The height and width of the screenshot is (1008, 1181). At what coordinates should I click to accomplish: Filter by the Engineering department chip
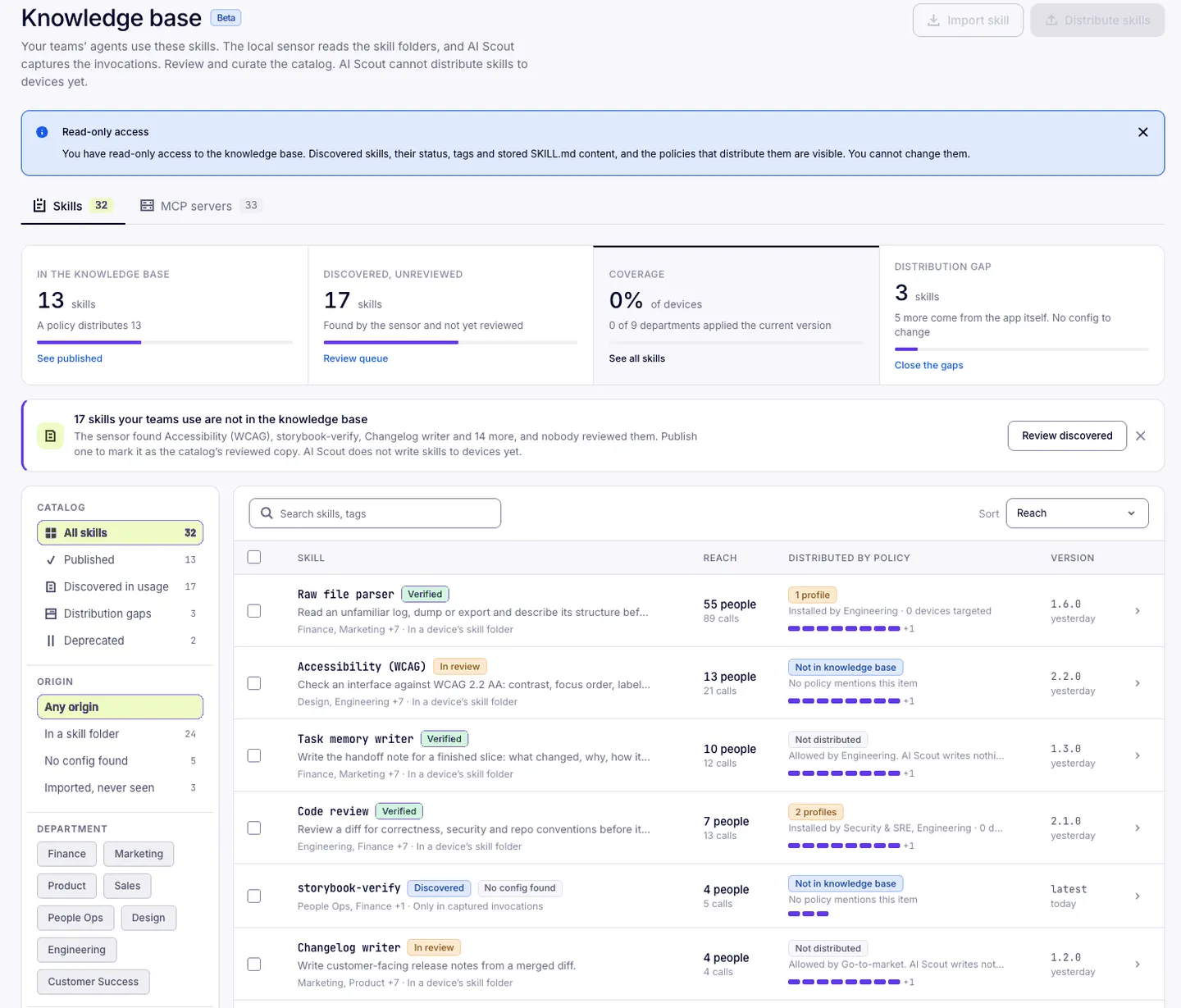click(x=76, y=950)
